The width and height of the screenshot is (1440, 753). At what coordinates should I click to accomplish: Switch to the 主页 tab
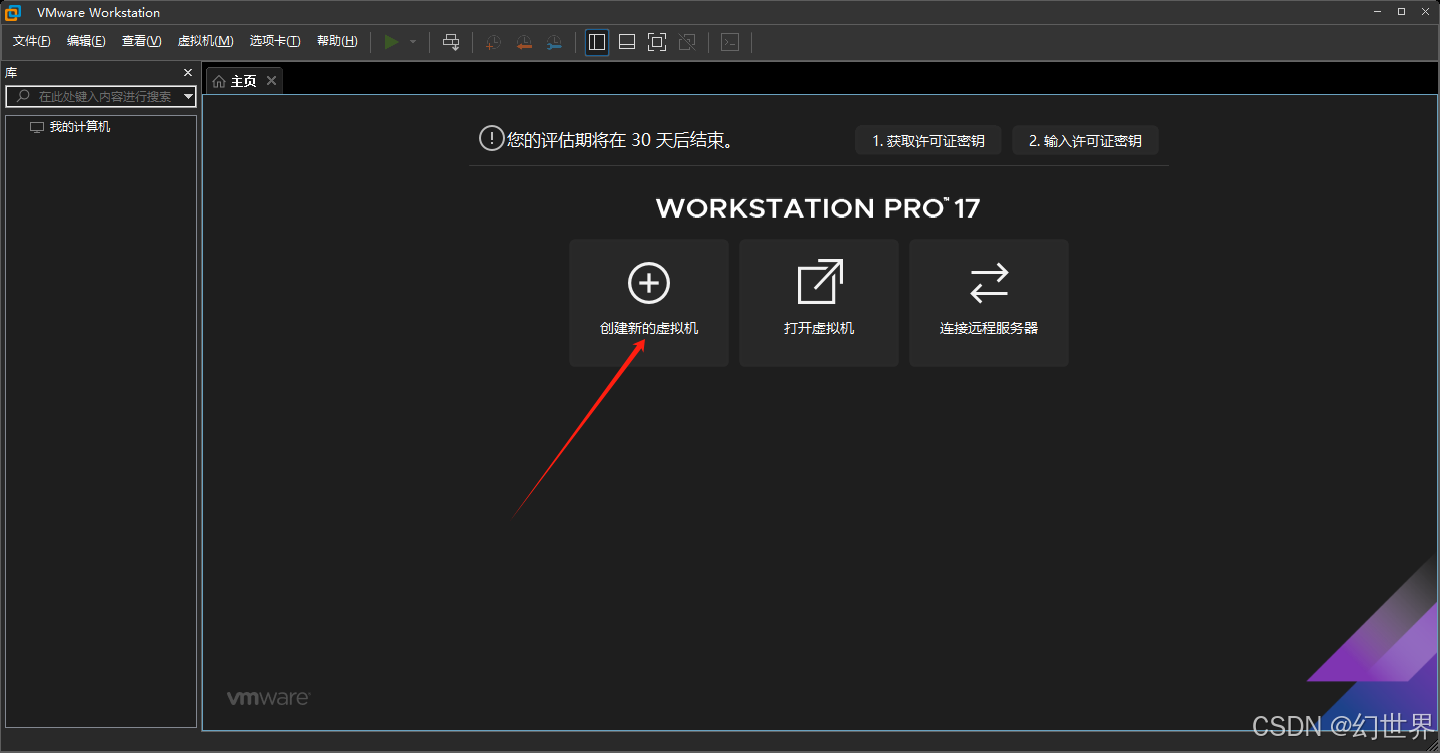(x=244, y=81)
